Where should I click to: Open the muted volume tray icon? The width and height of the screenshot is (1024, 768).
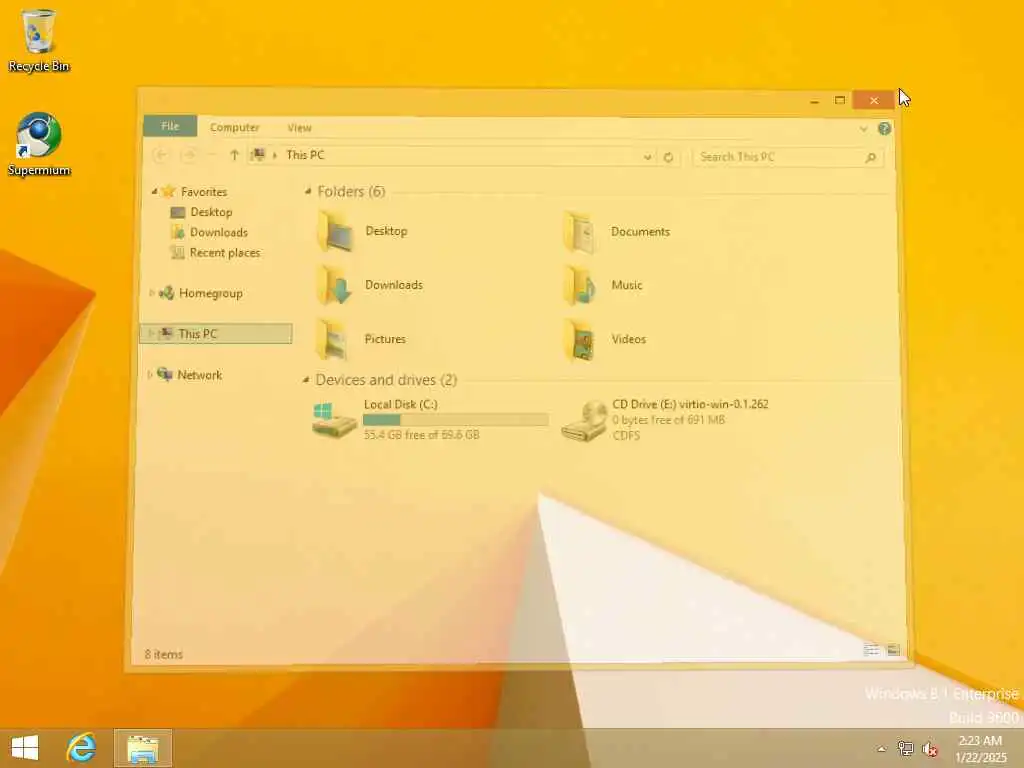(929, 749)
